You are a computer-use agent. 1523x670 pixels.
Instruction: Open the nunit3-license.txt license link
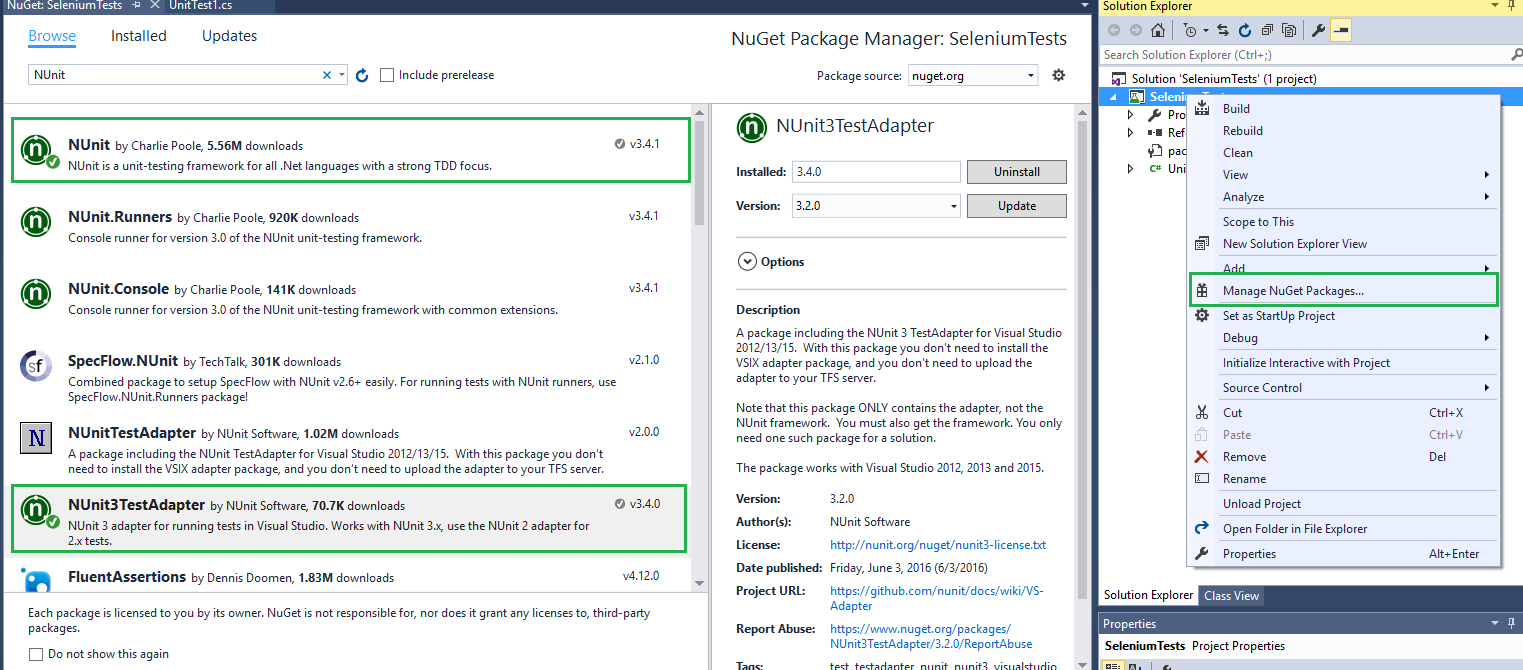(x=938, y=545)
